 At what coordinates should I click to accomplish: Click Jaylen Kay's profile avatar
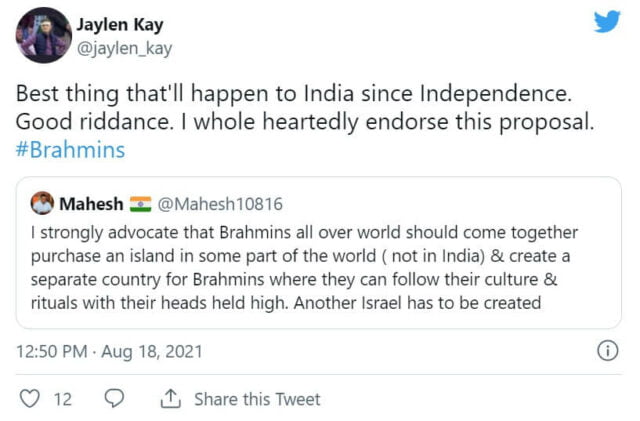tap(40, 36)
